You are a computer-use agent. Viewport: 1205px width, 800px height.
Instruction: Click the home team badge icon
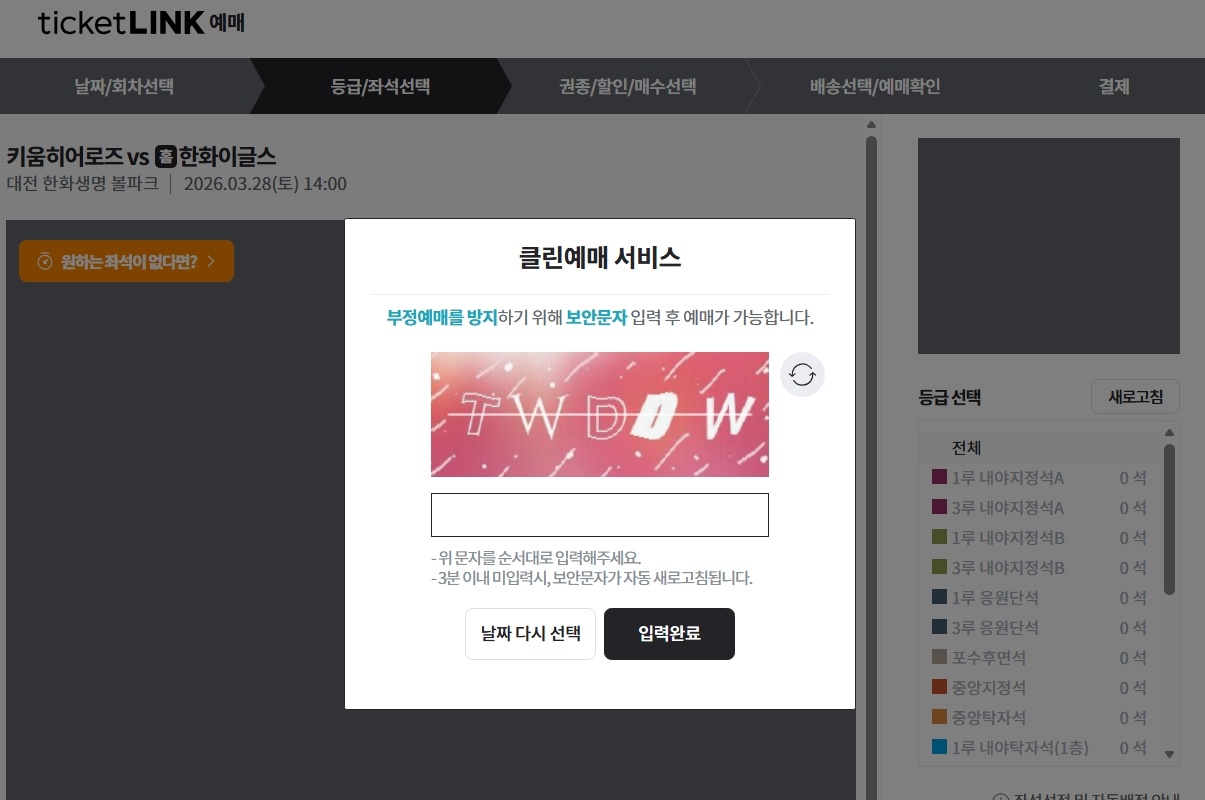[x=165, y=156]
